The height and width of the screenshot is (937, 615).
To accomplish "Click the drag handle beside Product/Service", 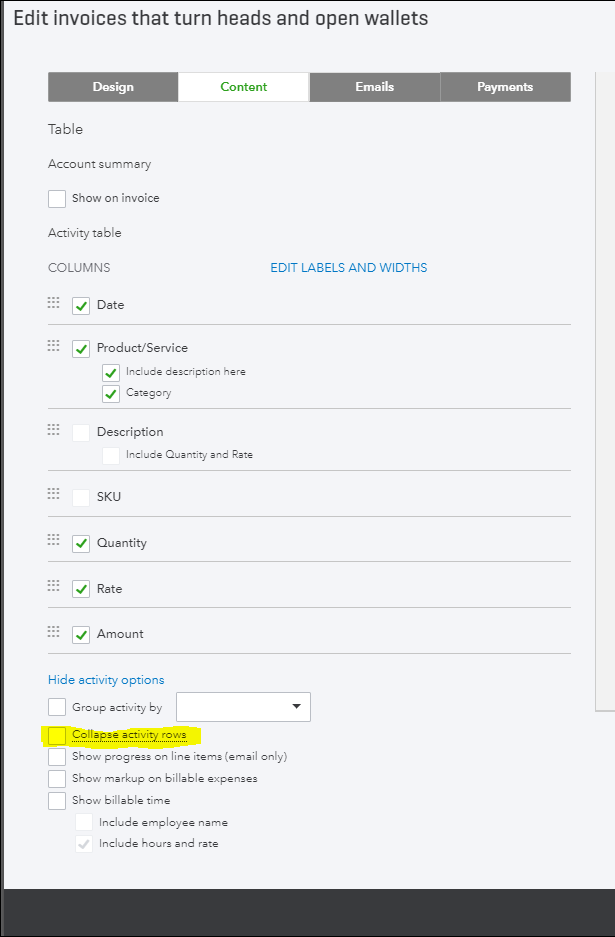I will [54, 346].
